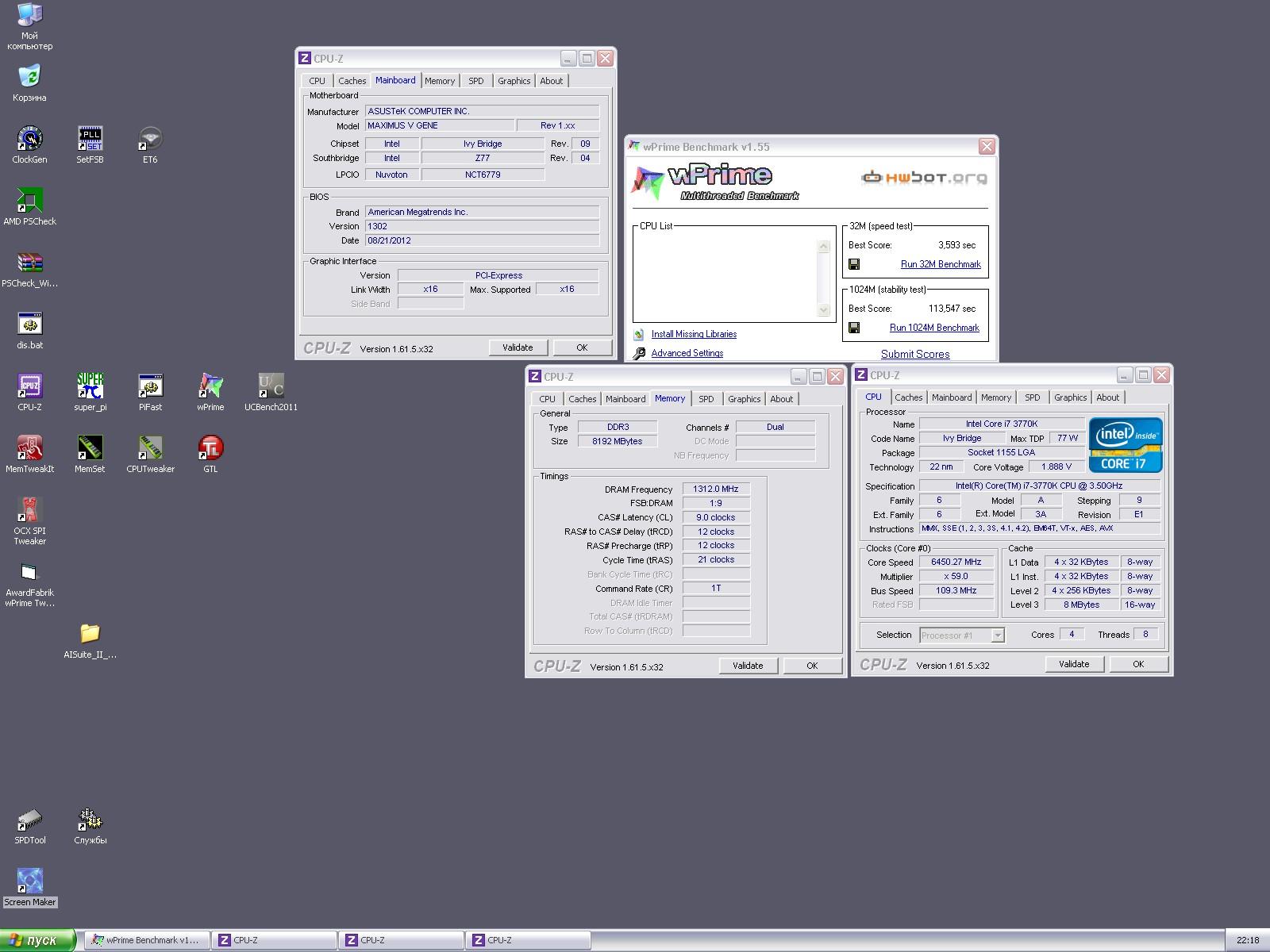
Task: Select the first CPU-Z taskbar button
Action: point(274,940)
